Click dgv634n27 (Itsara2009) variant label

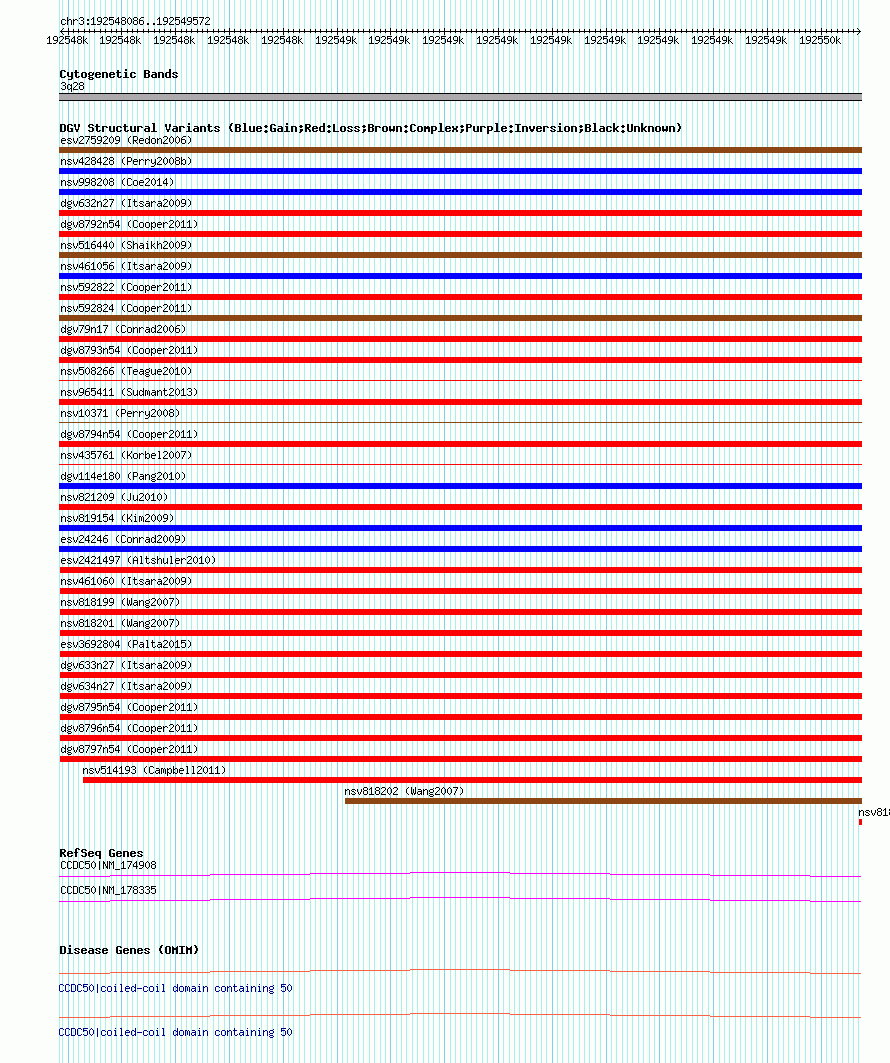(x=126, y=687)
